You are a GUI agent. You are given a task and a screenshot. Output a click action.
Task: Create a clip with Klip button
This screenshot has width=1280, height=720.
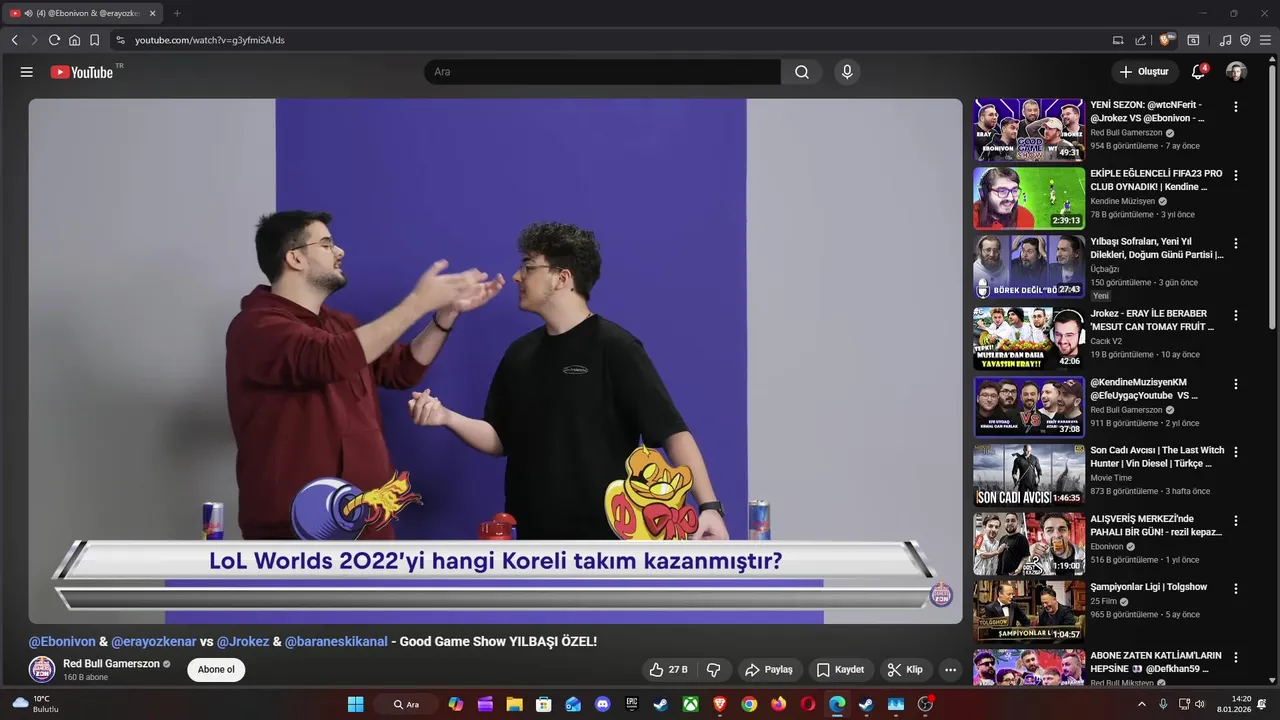906,669
